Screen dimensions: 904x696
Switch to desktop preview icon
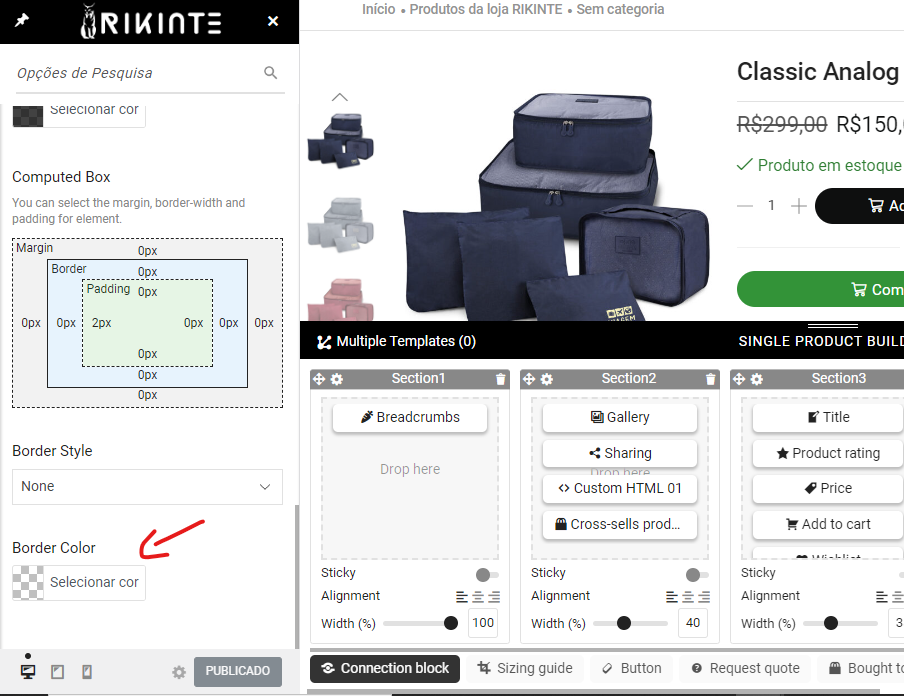pos(28,672)
